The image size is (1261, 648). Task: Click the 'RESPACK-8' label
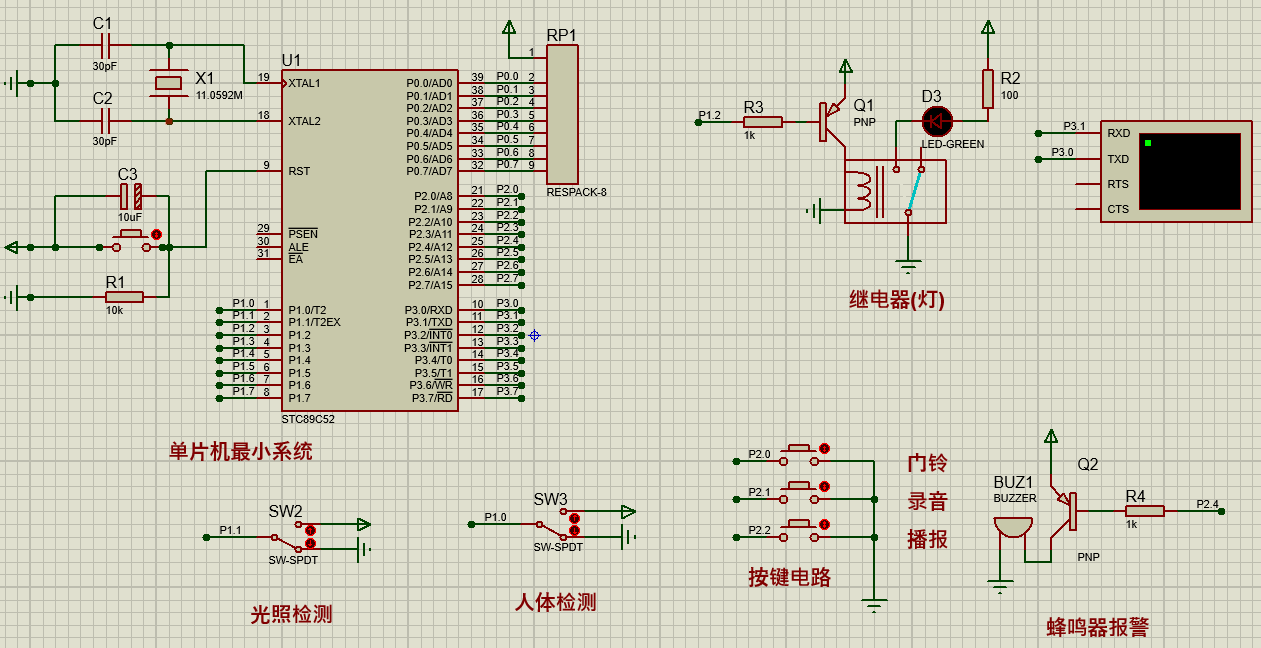576,192
